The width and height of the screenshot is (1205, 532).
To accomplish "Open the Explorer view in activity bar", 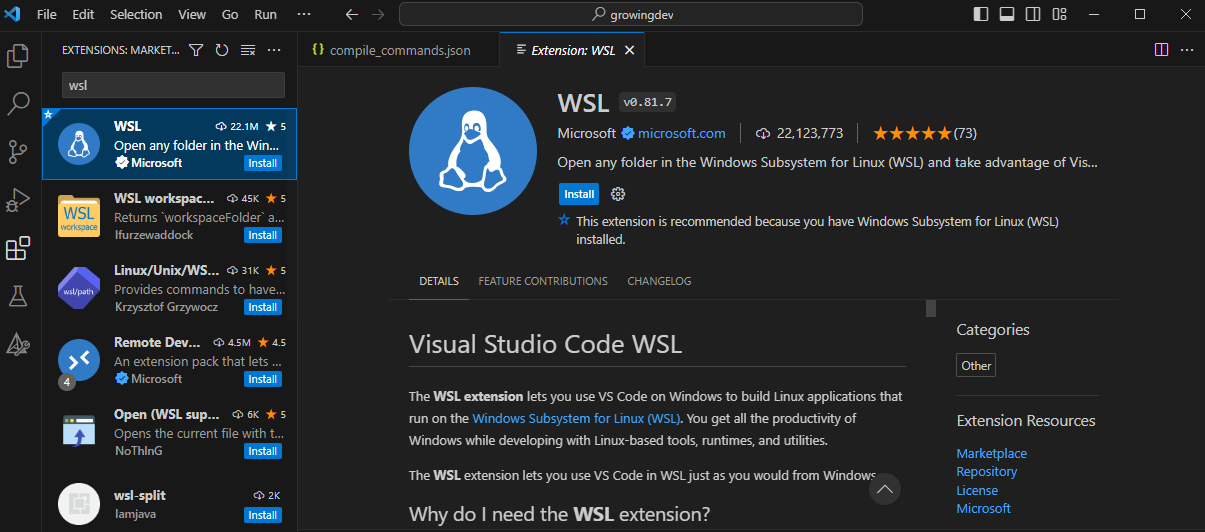I will tap(18, 55).
